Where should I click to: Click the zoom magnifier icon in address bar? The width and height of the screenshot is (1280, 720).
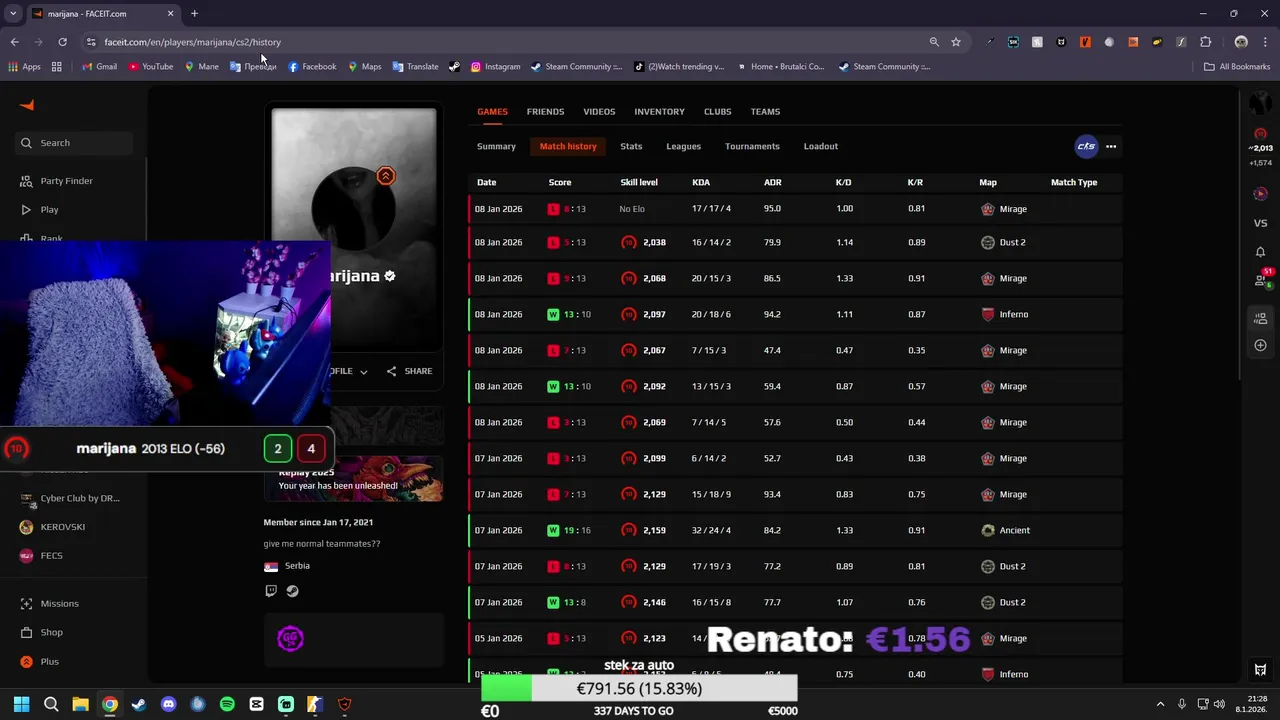[934, 42]
